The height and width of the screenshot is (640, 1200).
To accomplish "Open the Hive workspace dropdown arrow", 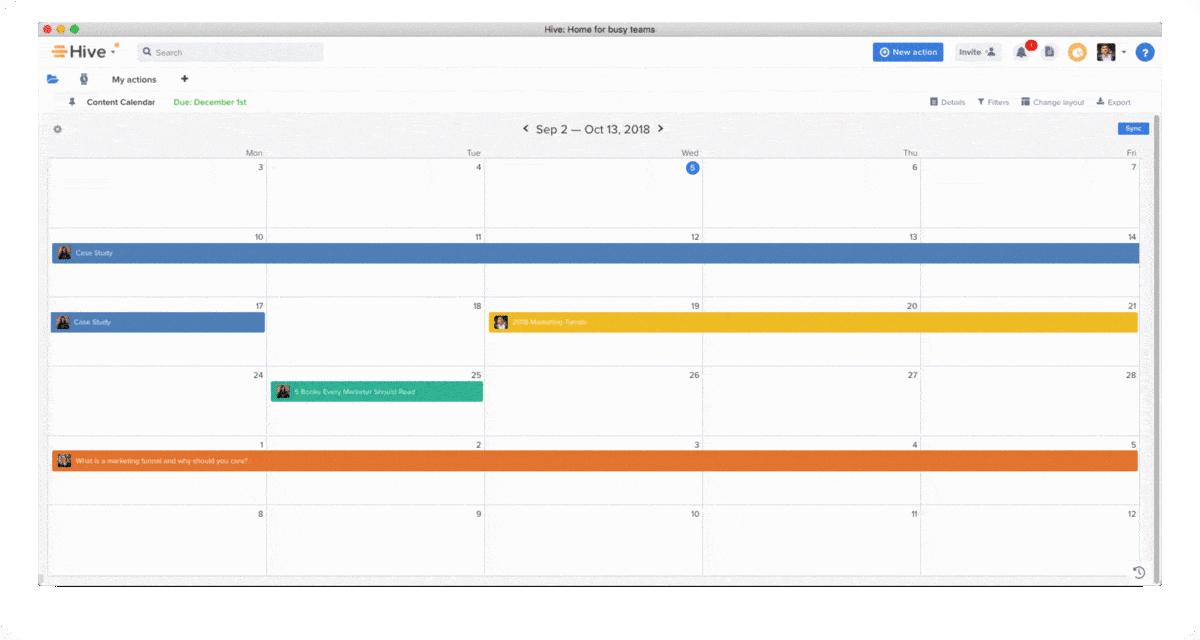I will [114, 53].
